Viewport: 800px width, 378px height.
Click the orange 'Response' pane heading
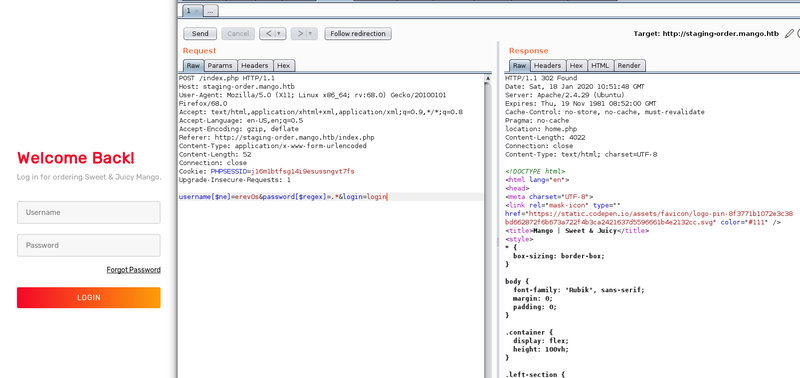(529, 51)
